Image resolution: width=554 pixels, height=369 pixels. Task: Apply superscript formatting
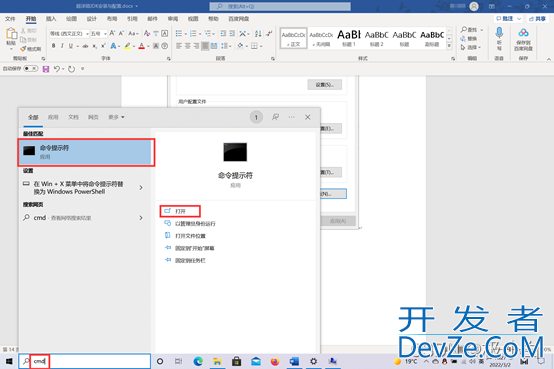click(103, 46)
